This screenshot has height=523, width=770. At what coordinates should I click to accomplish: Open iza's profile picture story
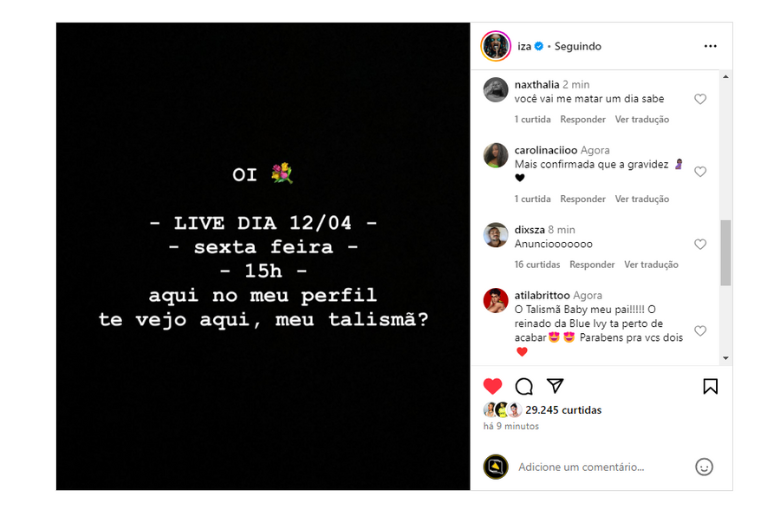coord(496,46)
